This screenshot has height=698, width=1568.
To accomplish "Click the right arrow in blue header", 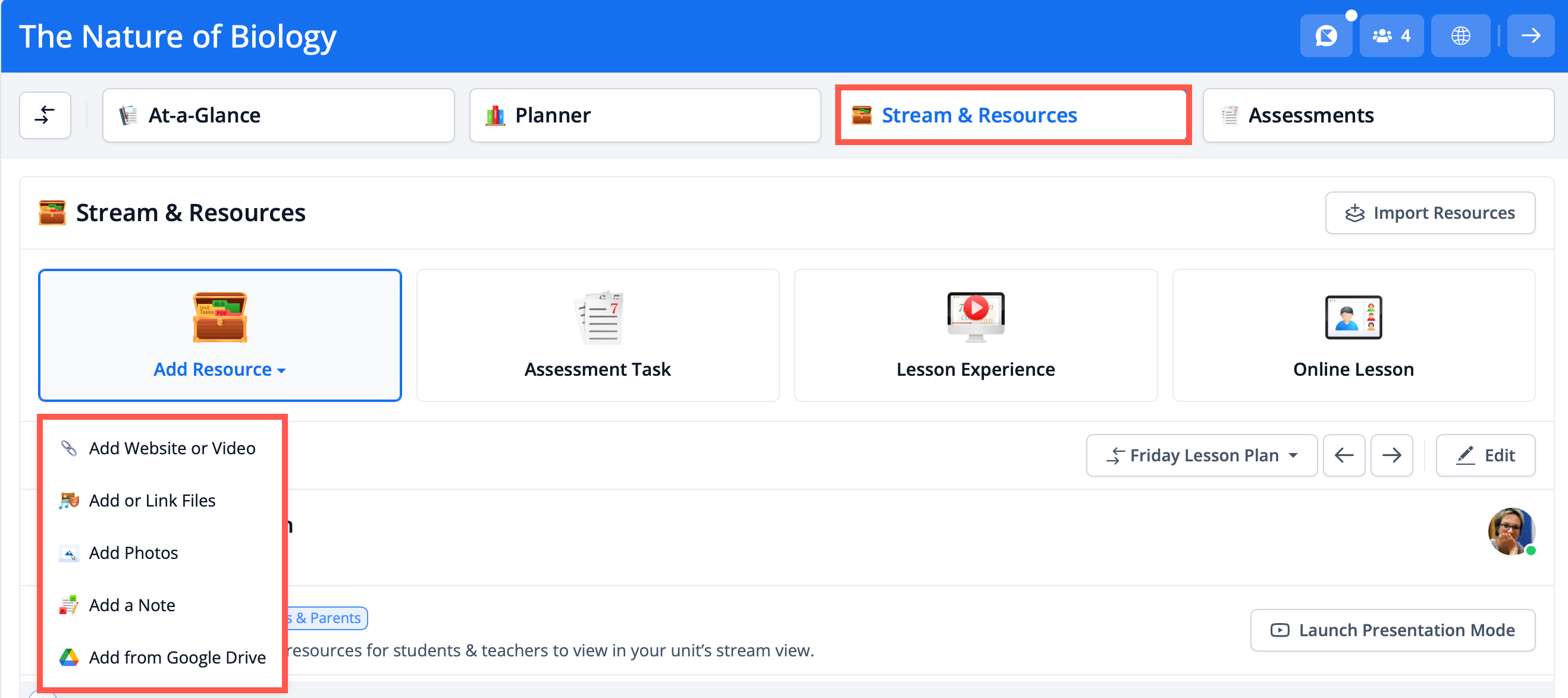I will [1531, 36].
